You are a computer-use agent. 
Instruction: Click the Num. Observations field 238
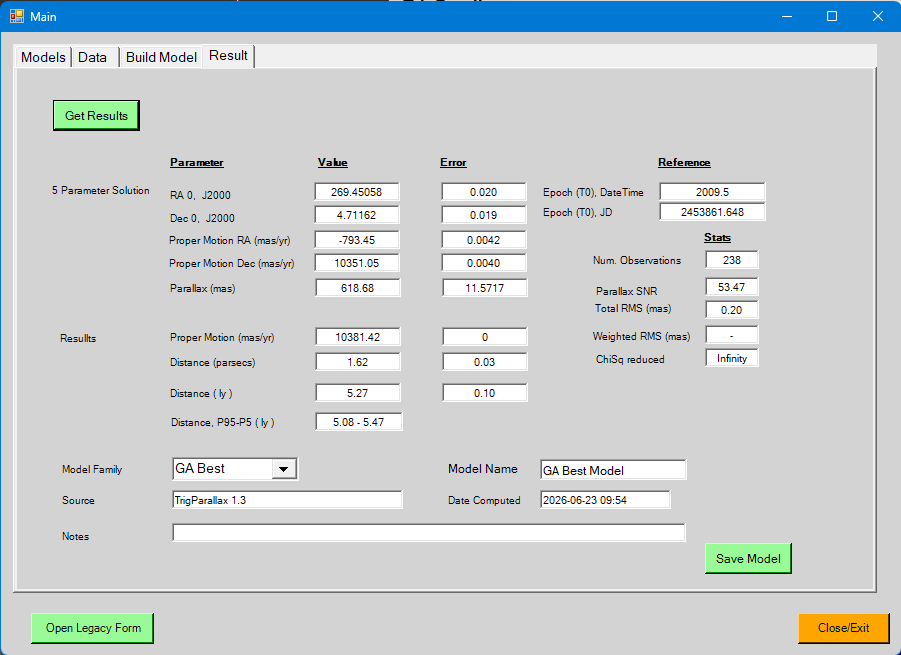coord(731,260)
